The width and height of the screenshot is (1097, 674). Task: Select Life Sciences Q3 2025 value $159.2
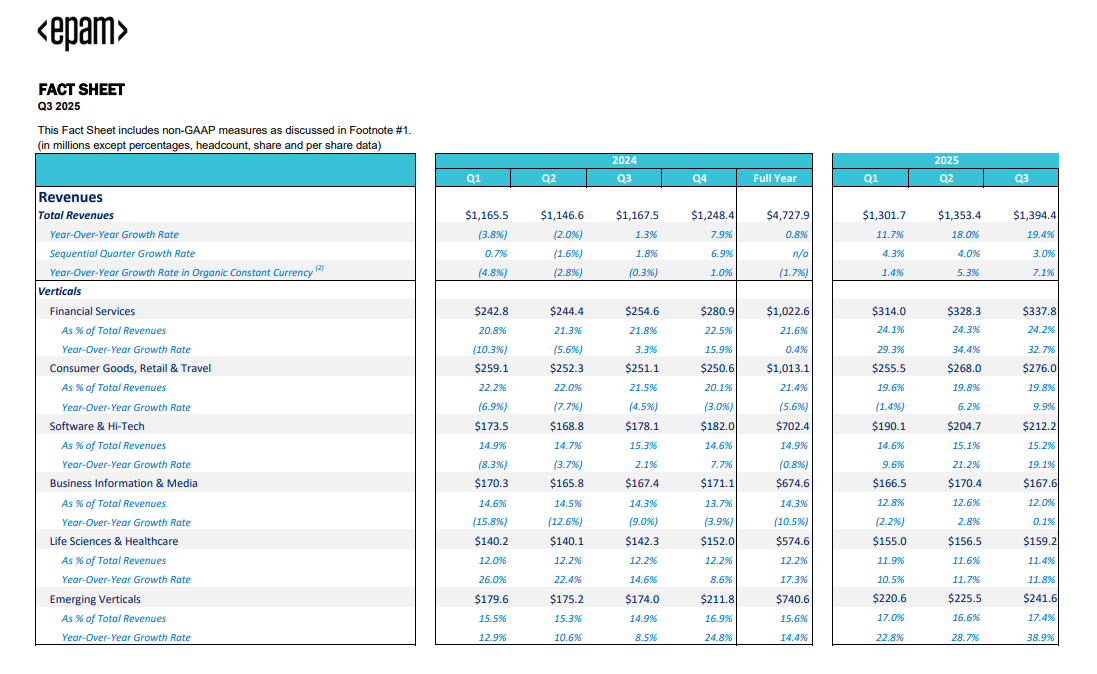coord(1040,542)
